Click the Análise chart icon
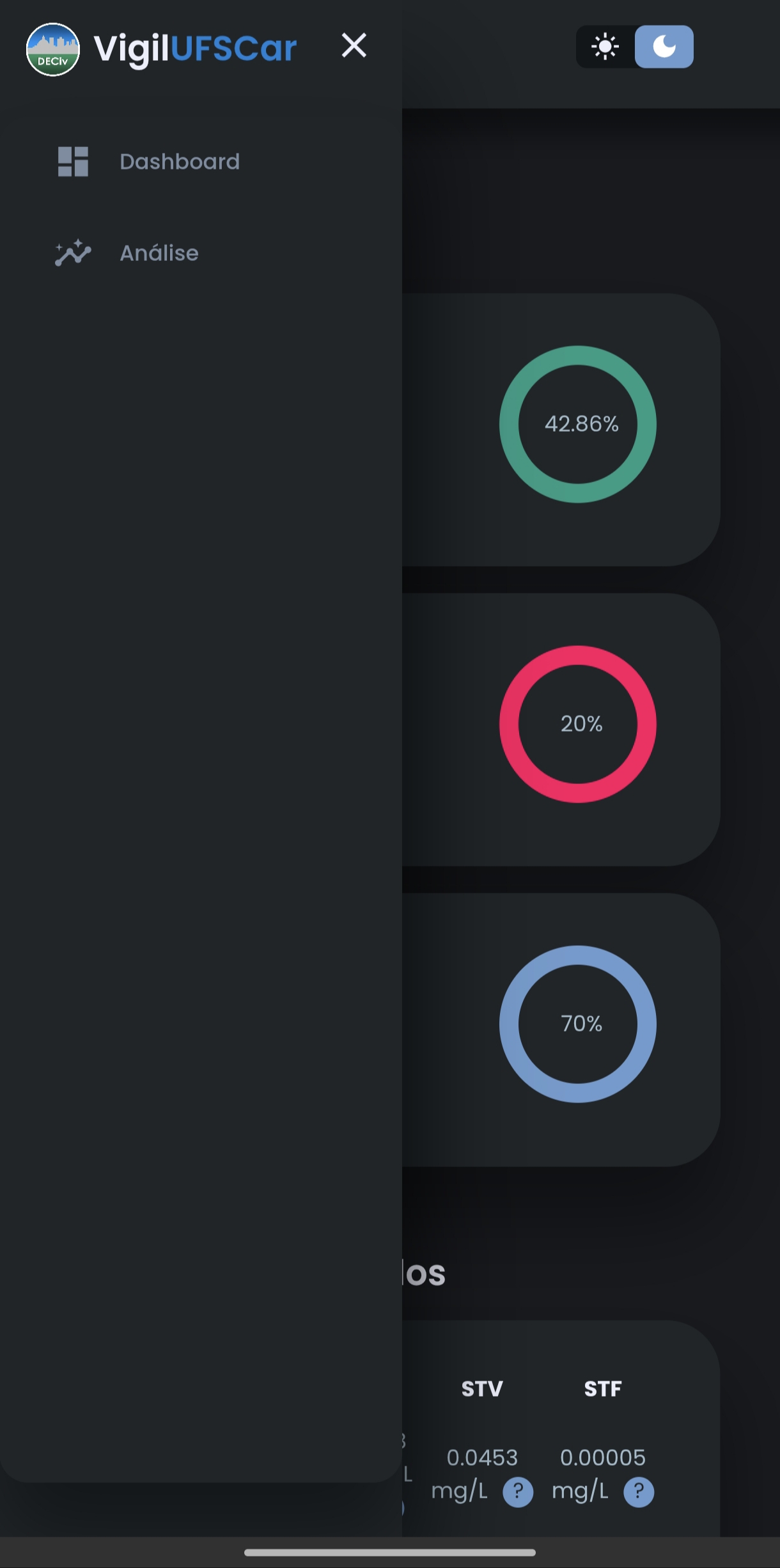 [x=73, y=253]
